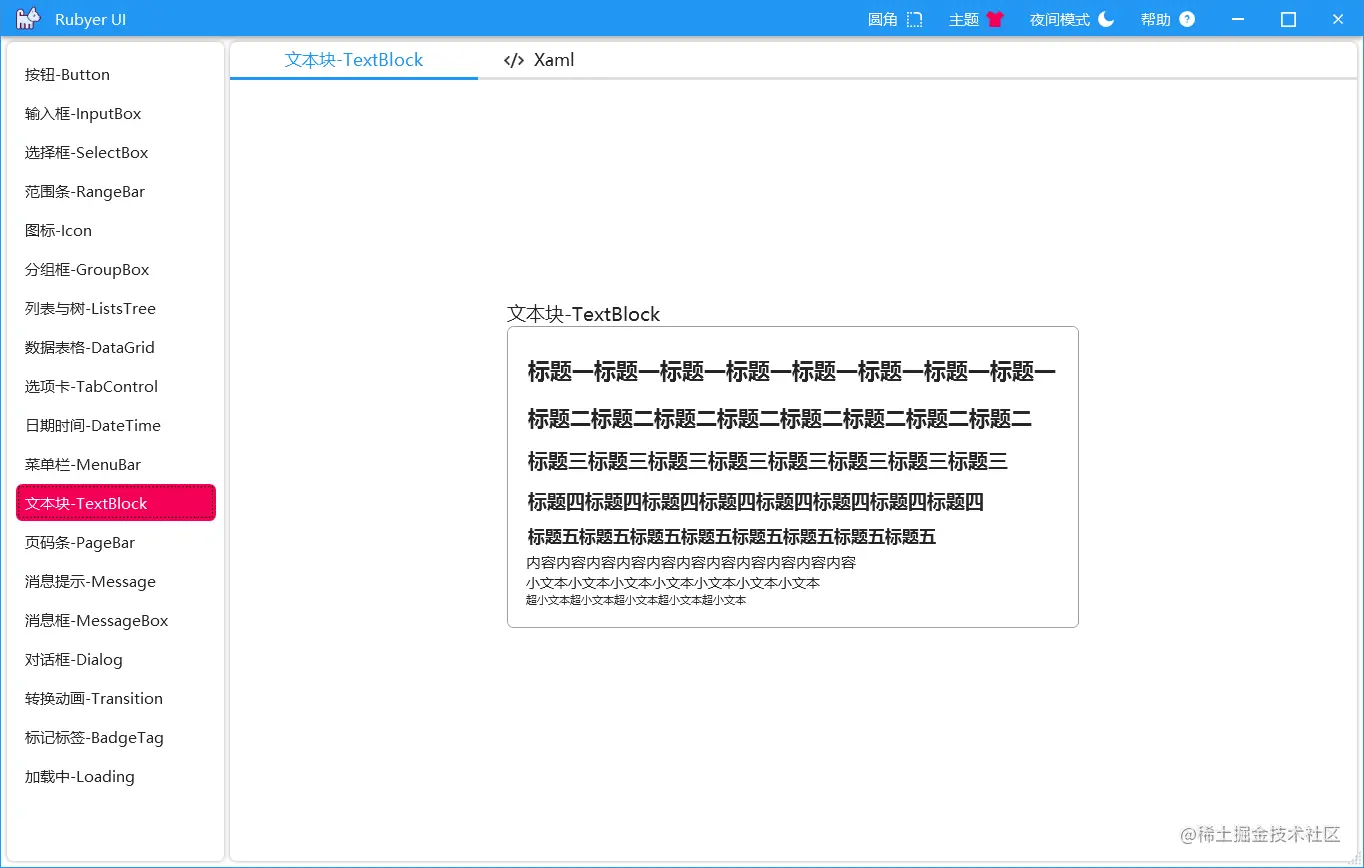This screenshot has width=1364, height=868.
Task: Click the moon icon beside 夜间模式
Action: (1105, 18)
